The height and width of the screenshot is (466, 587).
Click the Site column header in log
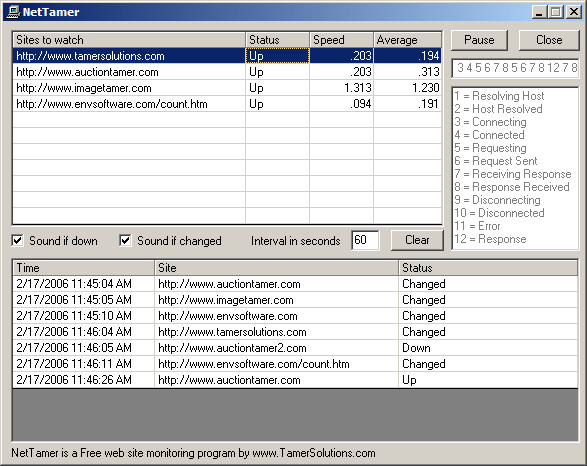click(277, 268)
